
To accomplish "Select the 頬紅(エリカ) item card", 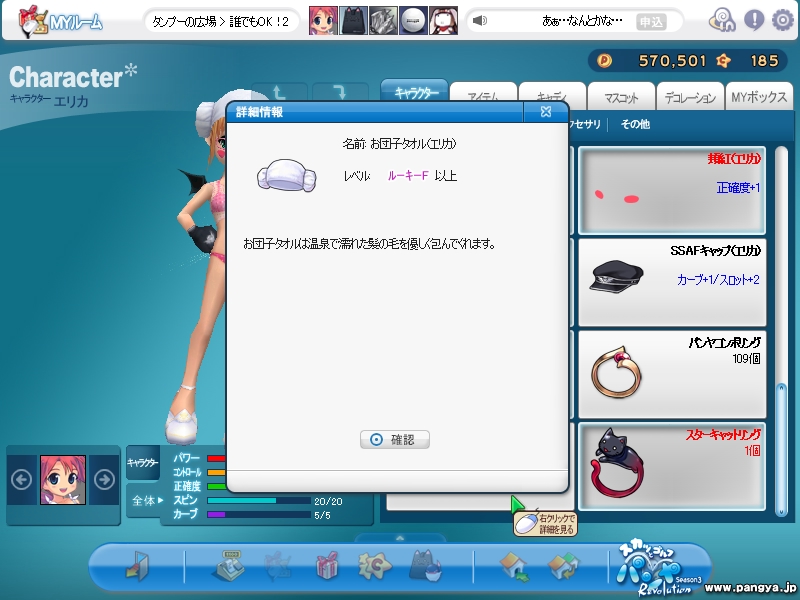I will tap(672, 191).
